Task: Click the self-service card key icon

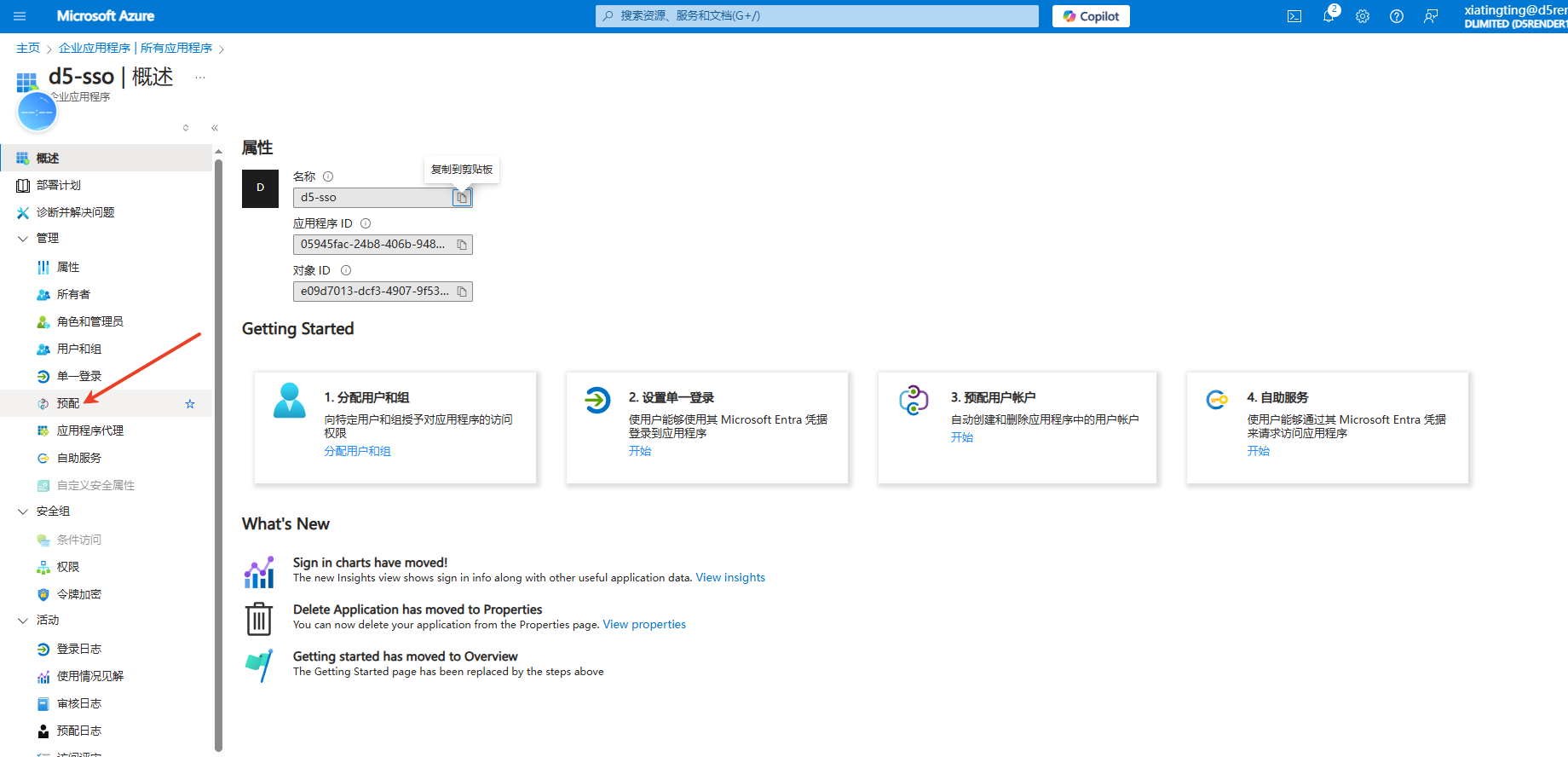Action: 1217,399
